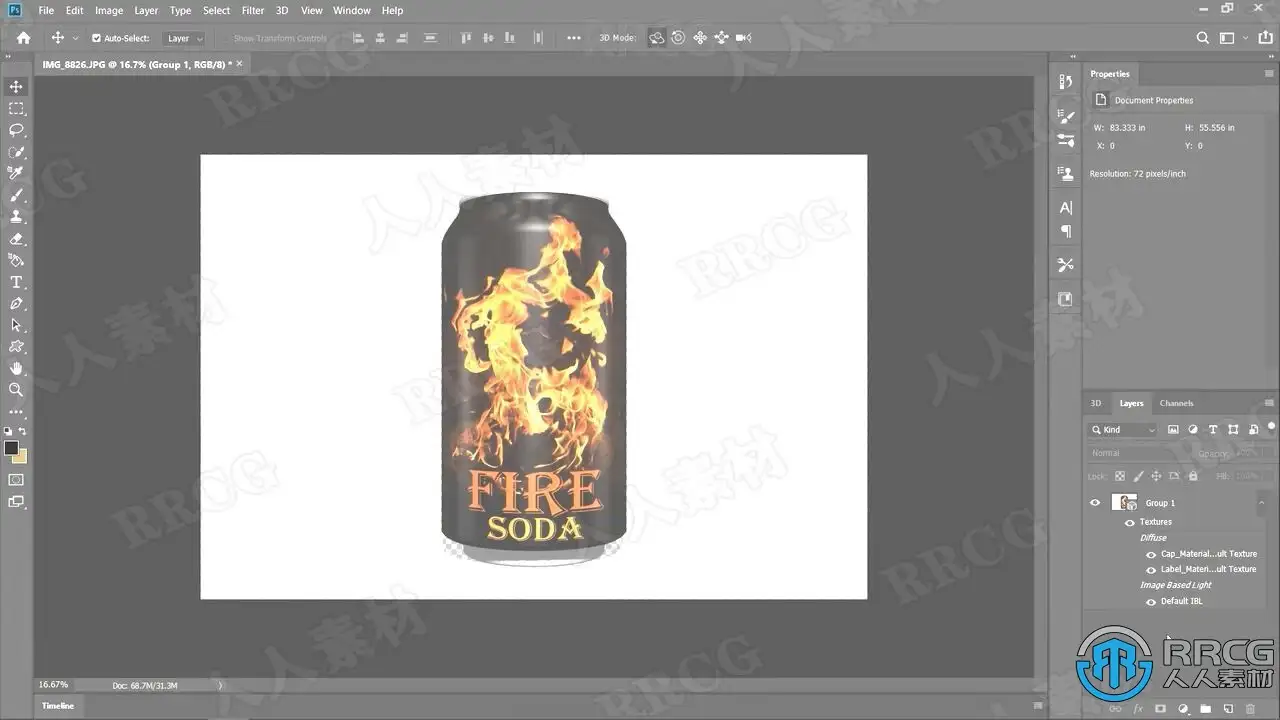Activate 3D Roll camera mode
This screenshot has width=1280, height=720.
pos(678,38)
